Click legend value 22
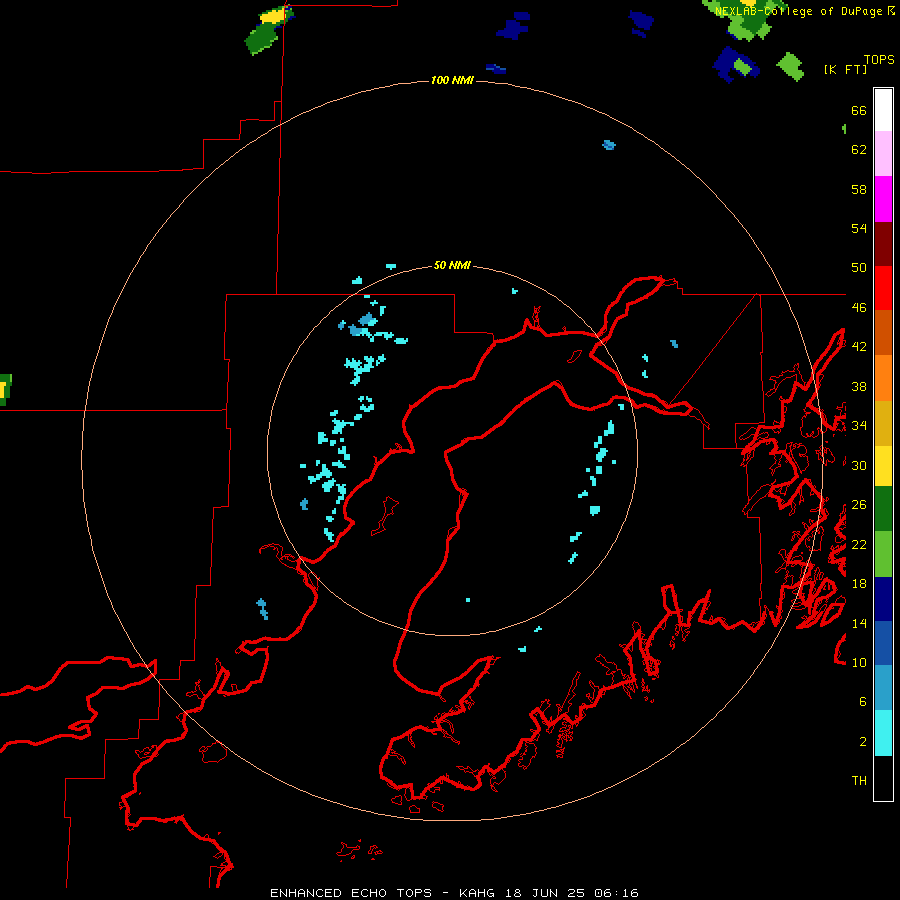 [859, 544]
